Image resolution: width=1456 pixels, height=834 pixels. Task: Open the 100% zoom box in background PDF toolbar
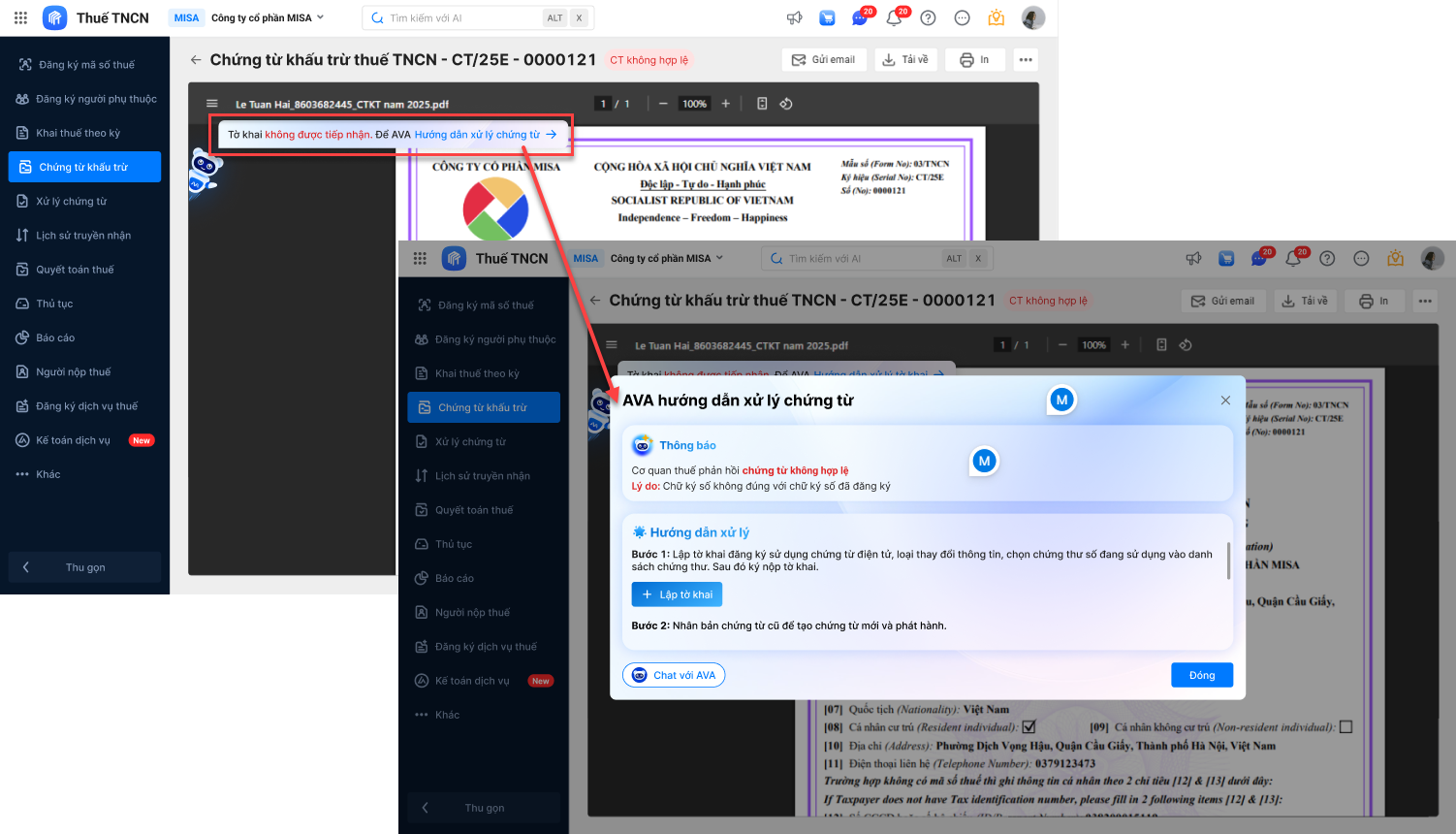click(x=694, y=104)
